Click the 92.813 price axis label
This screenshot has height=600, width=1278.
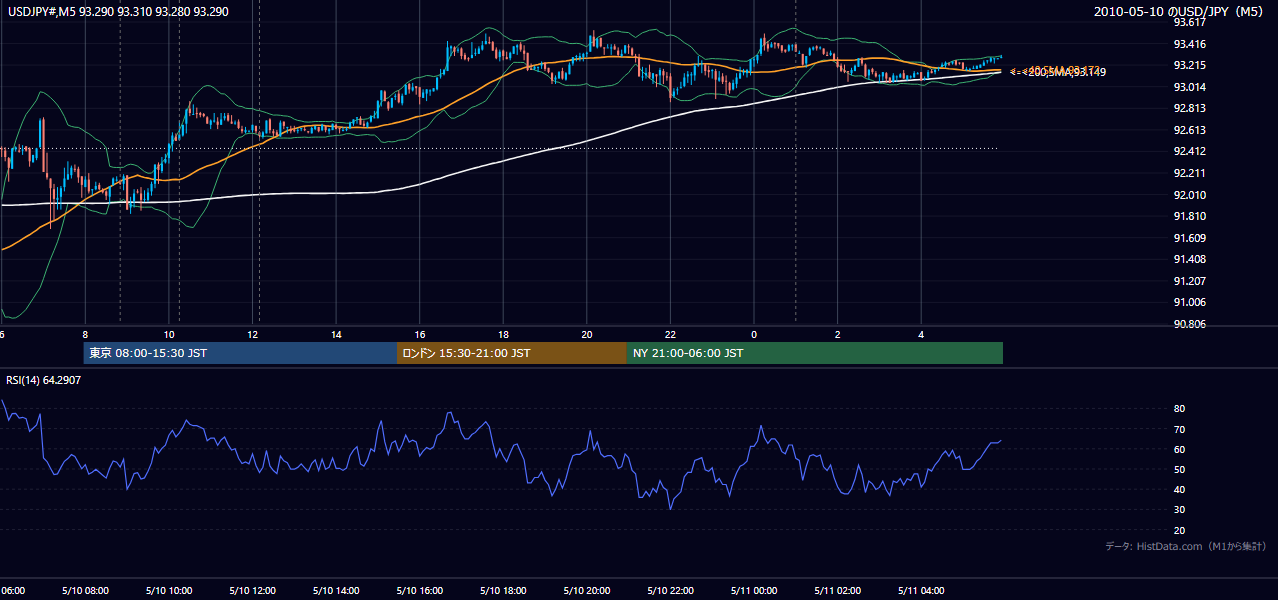point(1191,108)
